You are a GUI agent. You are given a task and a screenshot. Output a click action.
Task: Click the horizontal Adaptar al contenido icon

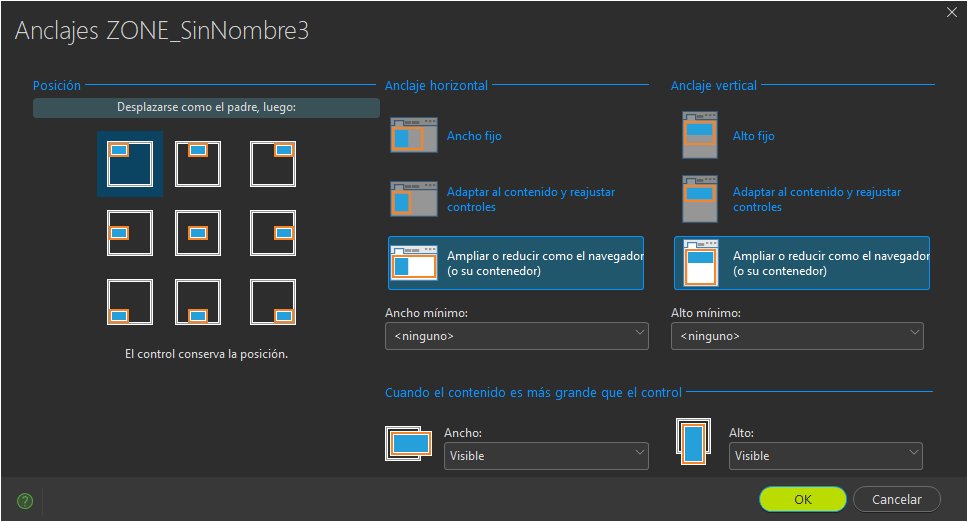point(414,199)
